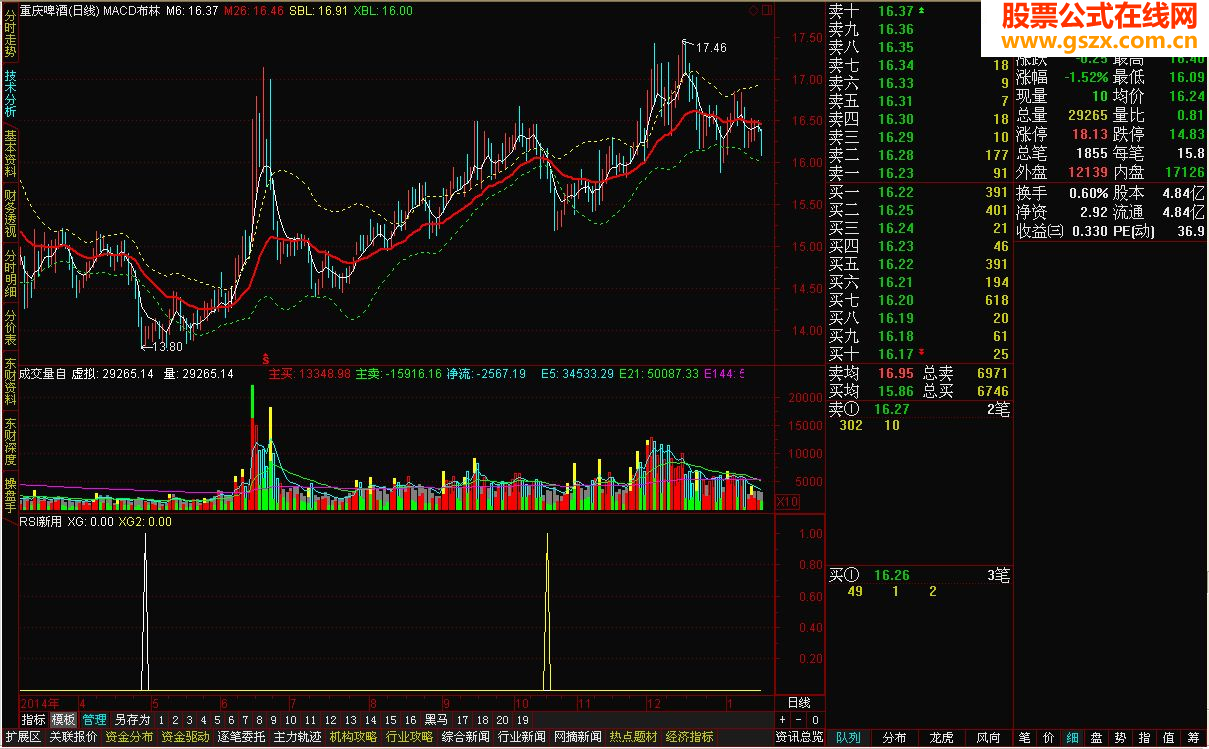Zoom in chart with plus button
The height and width of the screenshot is (749, 1209).
[x=783, y=720]
